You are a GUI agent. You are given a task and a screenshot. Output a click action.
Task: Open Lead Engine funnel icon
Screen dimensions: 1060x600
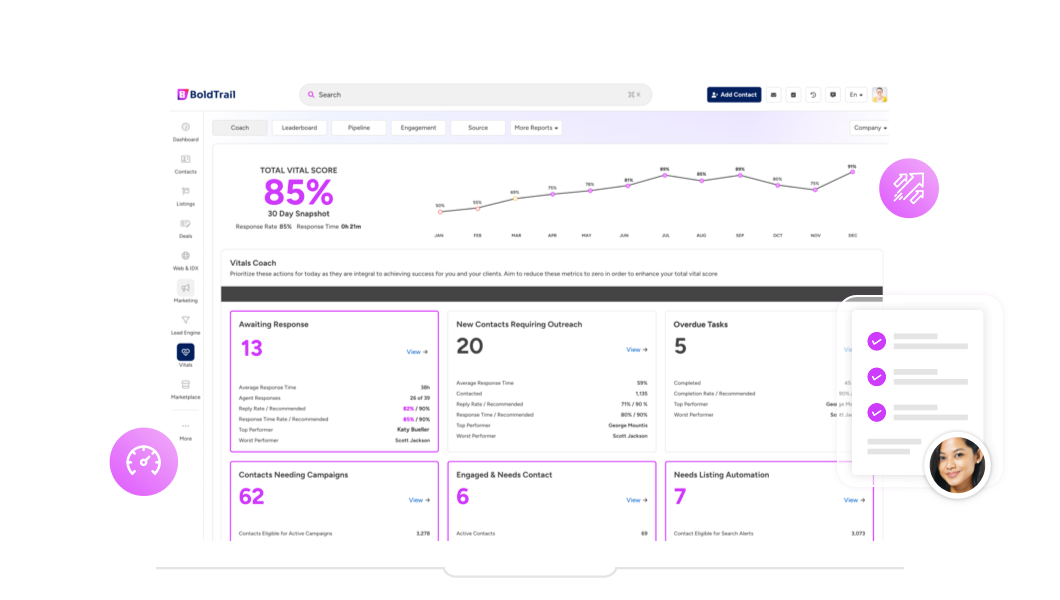(185, 320)
